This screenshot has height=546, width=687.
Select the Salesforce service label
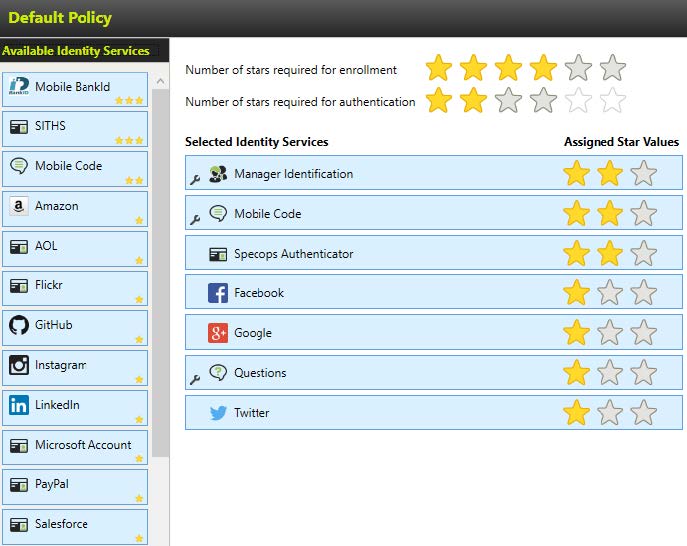pyautogui.click(x=61, y=524)
